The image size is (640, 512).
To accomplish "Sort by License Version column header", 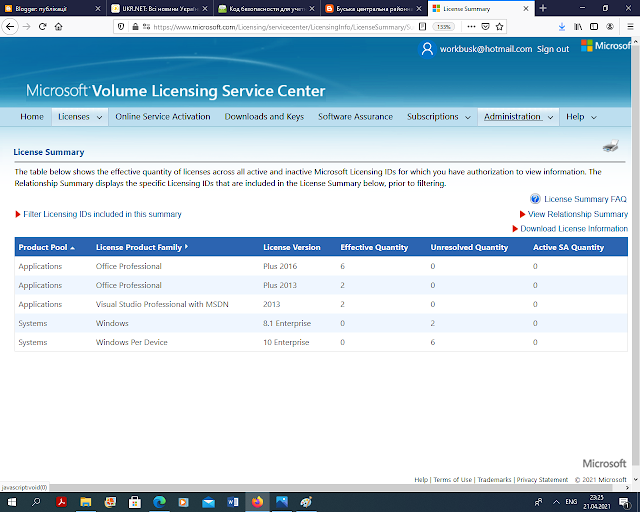I will 291,247.
